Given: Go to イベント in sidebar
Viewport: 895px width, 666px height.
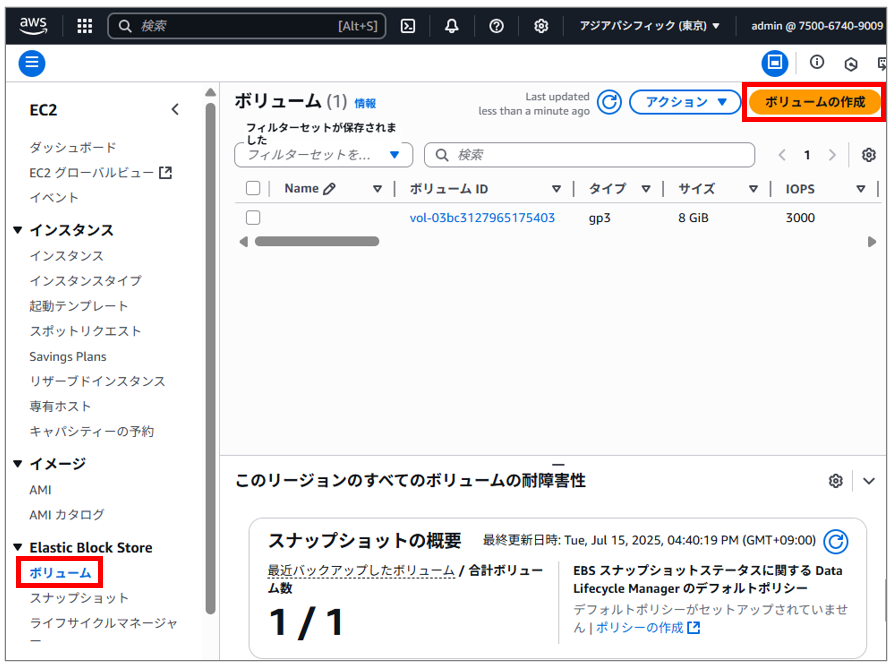Looking at the screenshot, I should (x=54, y=197).
